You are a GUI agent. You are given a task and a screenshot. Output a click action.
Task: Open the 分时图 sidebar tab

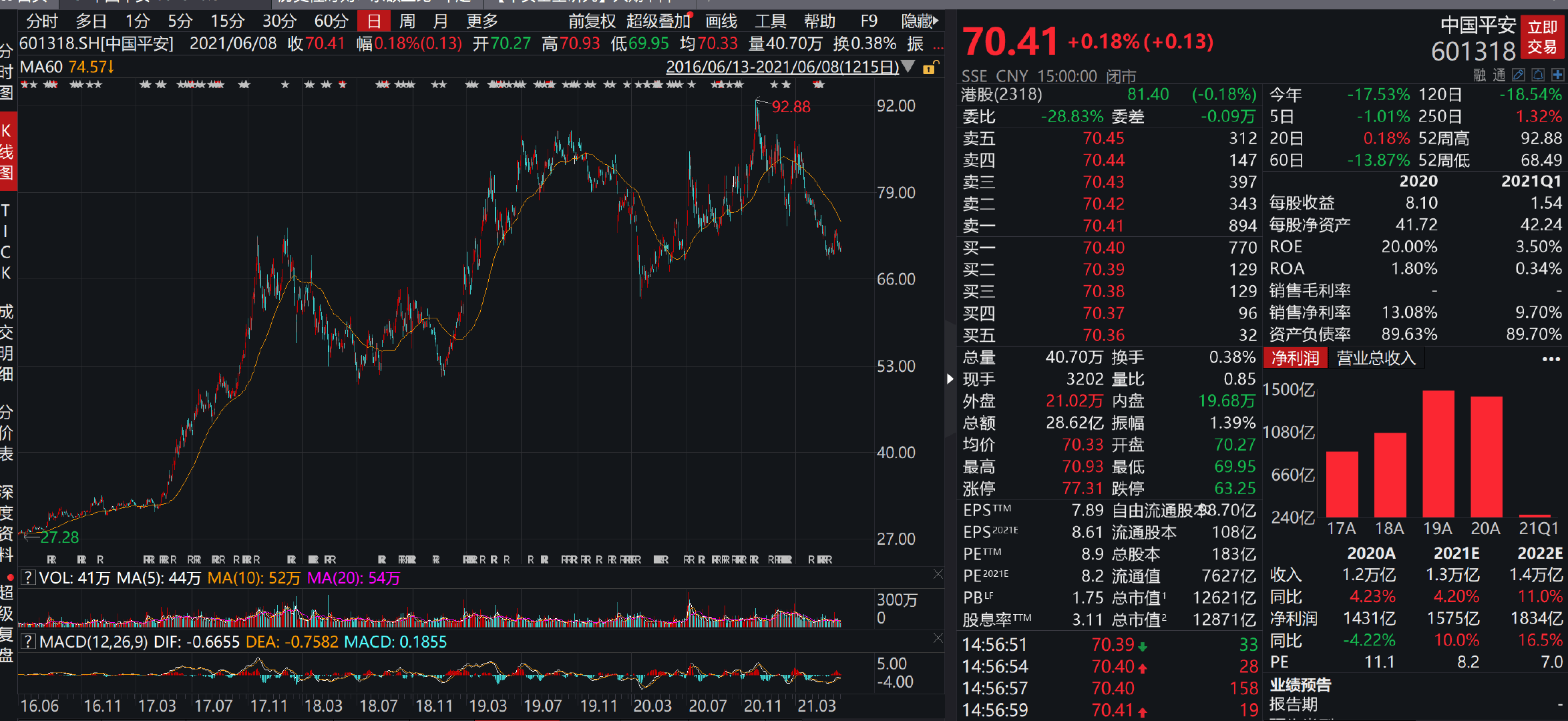pyautogui.click(x=7, y=71)
